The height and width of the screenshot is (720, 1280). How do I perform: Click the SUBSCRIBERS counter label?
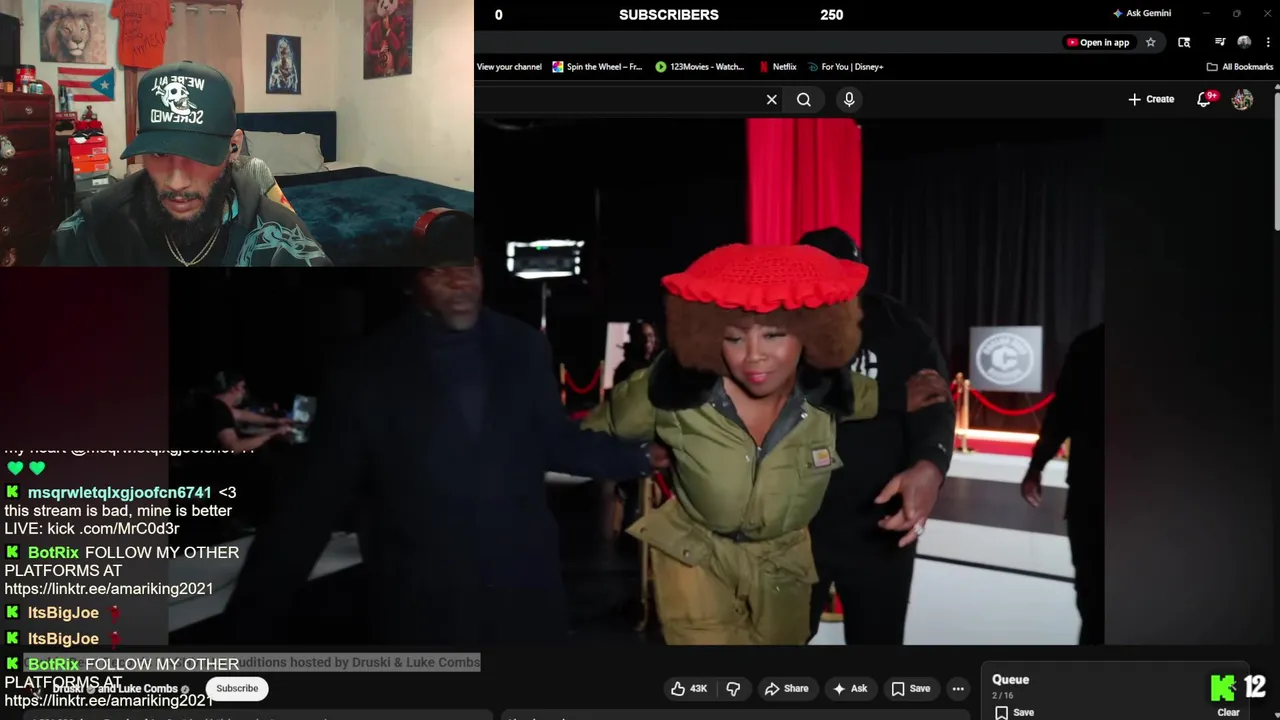coord(668,15)
